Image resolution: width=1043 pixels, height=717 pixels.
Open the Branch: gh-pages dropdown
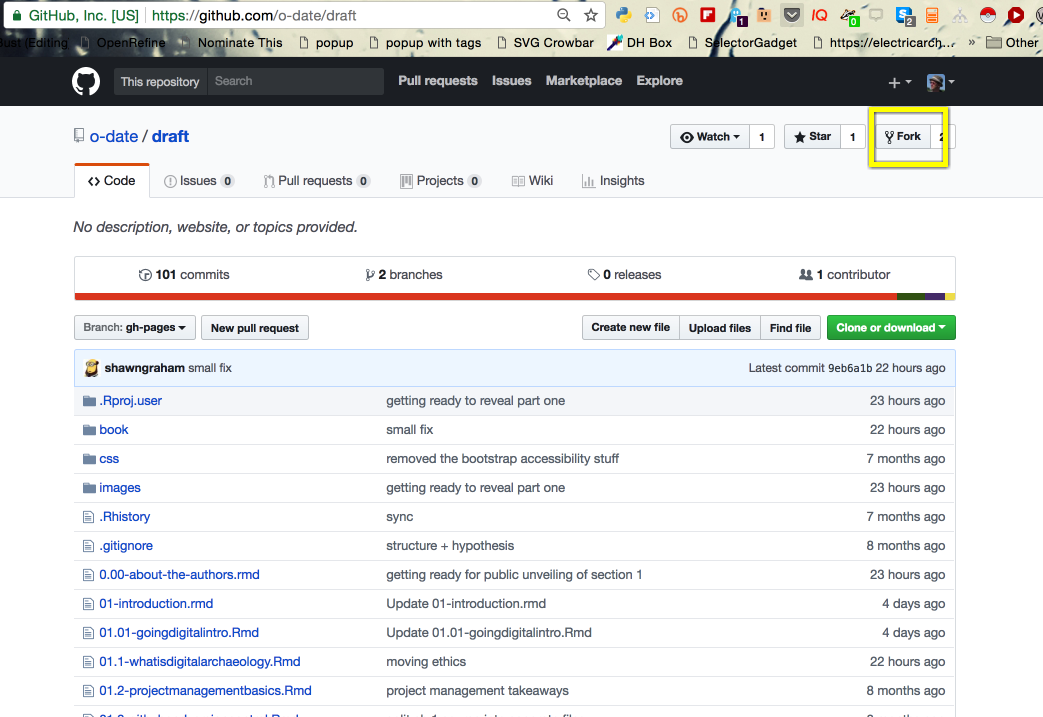(134, 327)
